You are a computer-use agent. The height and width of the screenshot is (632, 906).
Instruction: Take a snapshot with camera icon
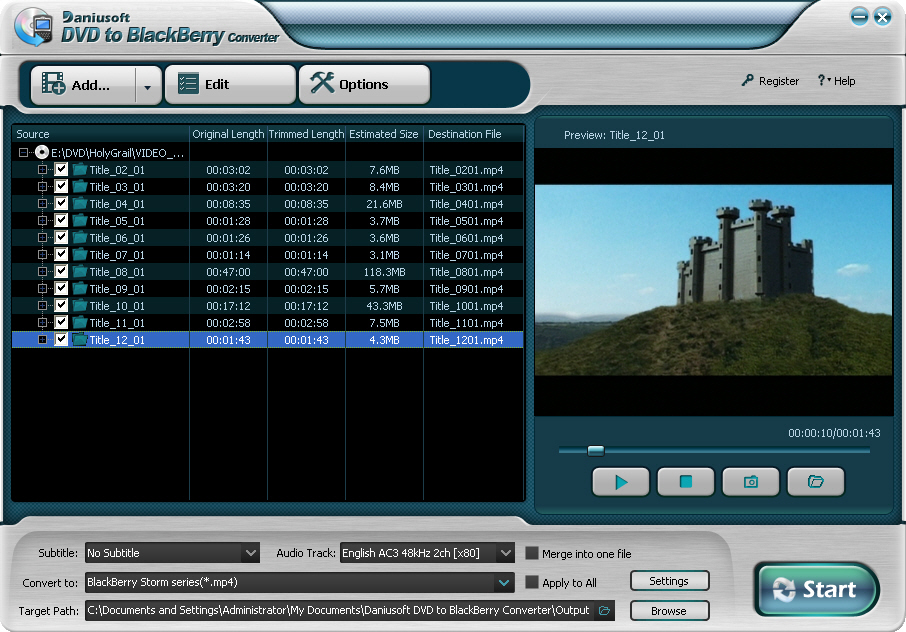tap(751, 482)
